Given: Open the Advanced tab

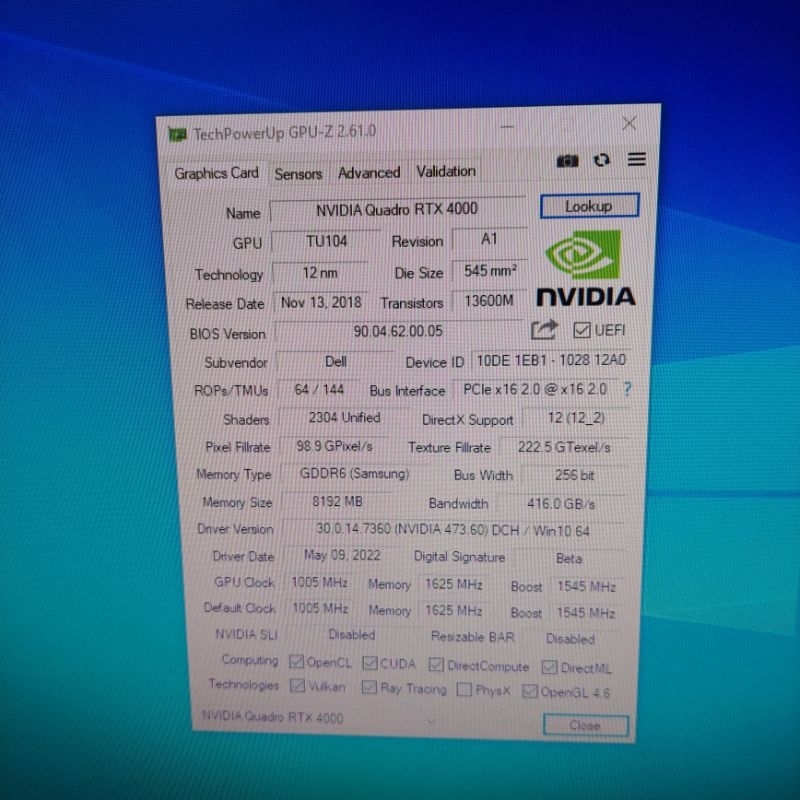Looking at the screenshot, I should tap(369, 173).
